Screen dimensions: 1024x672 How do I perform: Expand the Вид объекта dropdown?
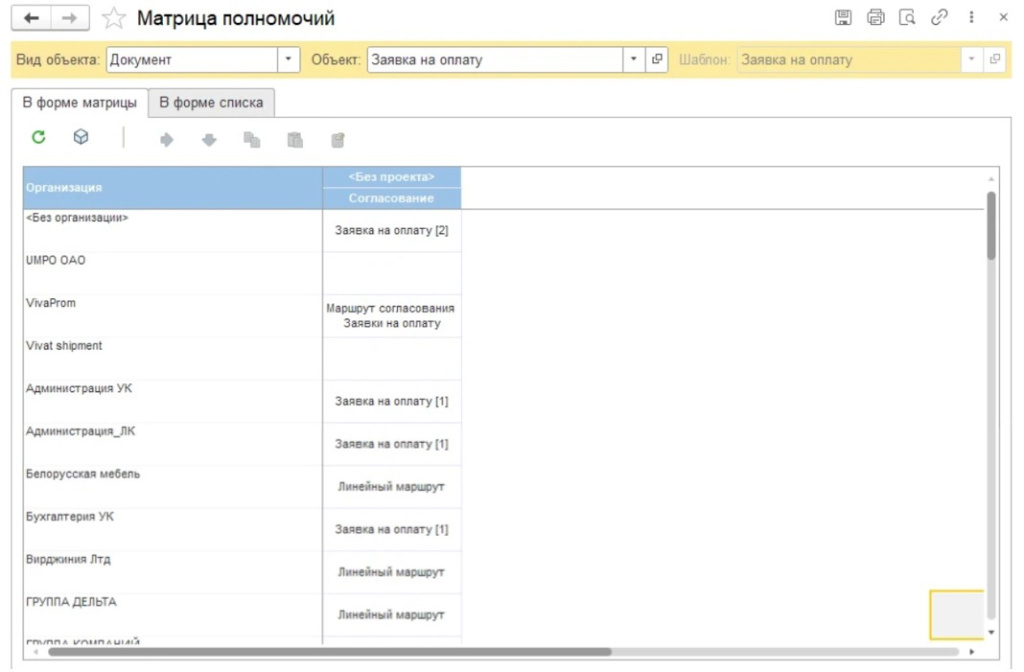point(288,59)
